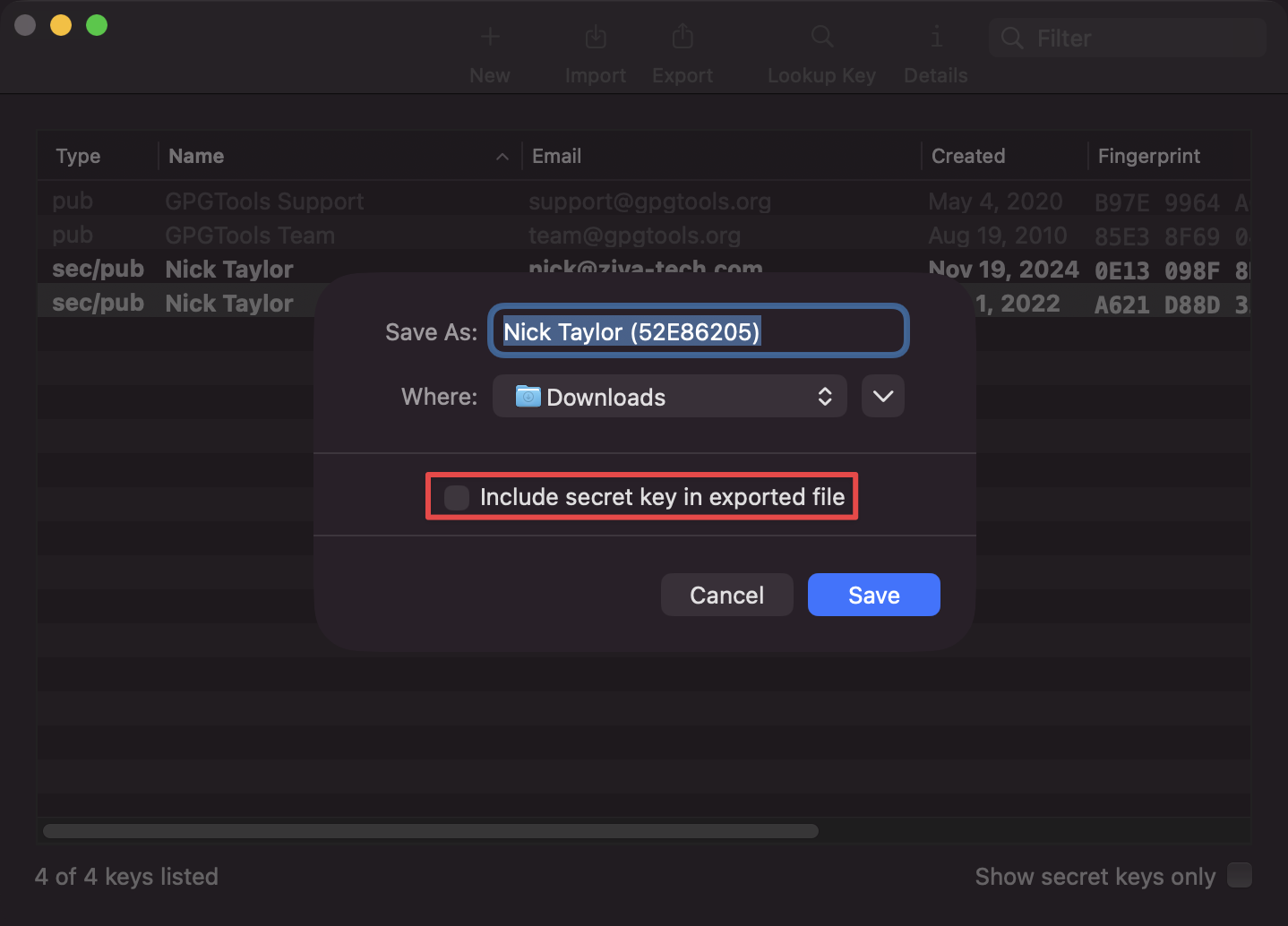
Task: Click the Filter search field
Action: coord(1128,39)
